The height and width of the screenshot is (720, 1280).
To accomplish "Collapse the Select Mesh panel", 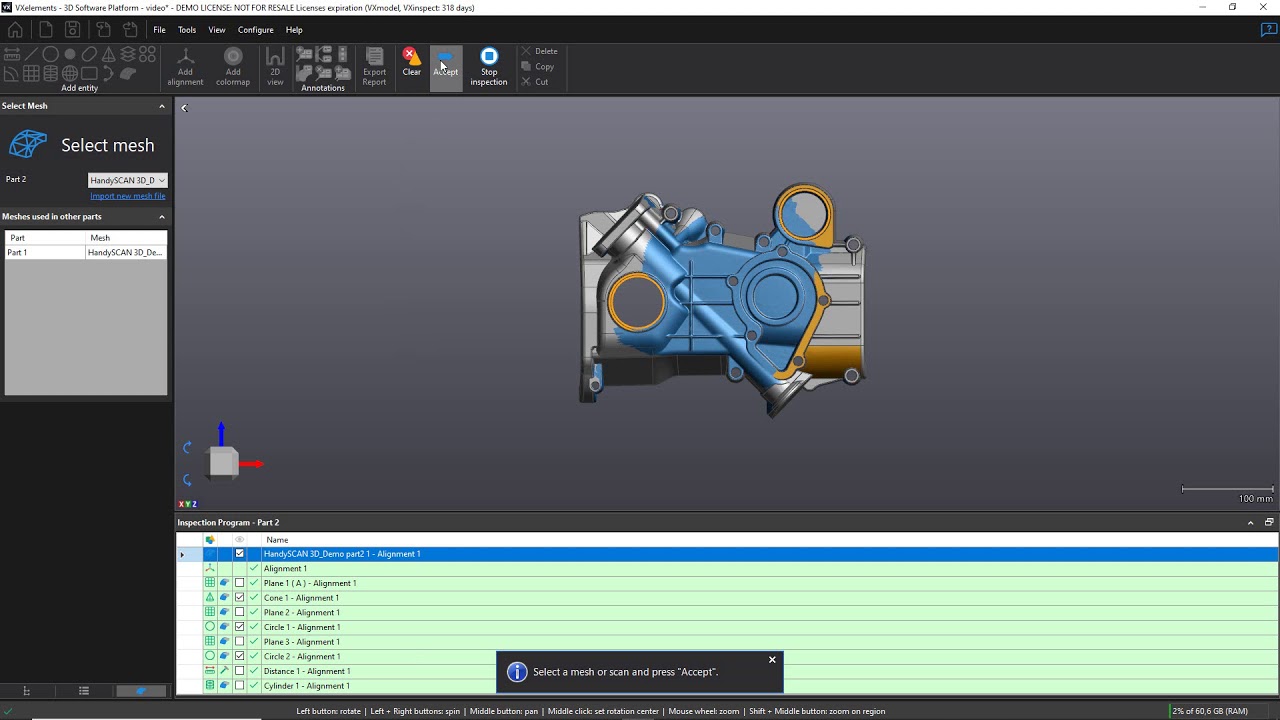I will pyautogui.click(x=161, y=105).
